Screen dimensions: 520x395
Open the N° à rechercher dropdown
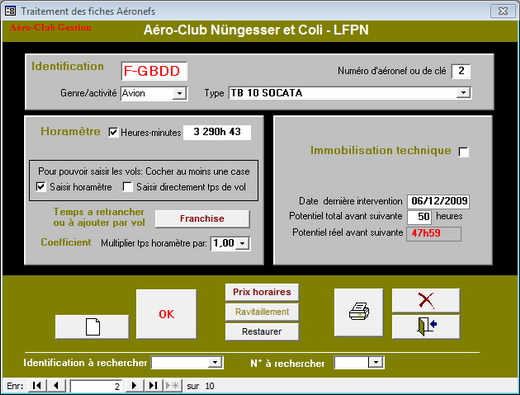pos(376,362)
